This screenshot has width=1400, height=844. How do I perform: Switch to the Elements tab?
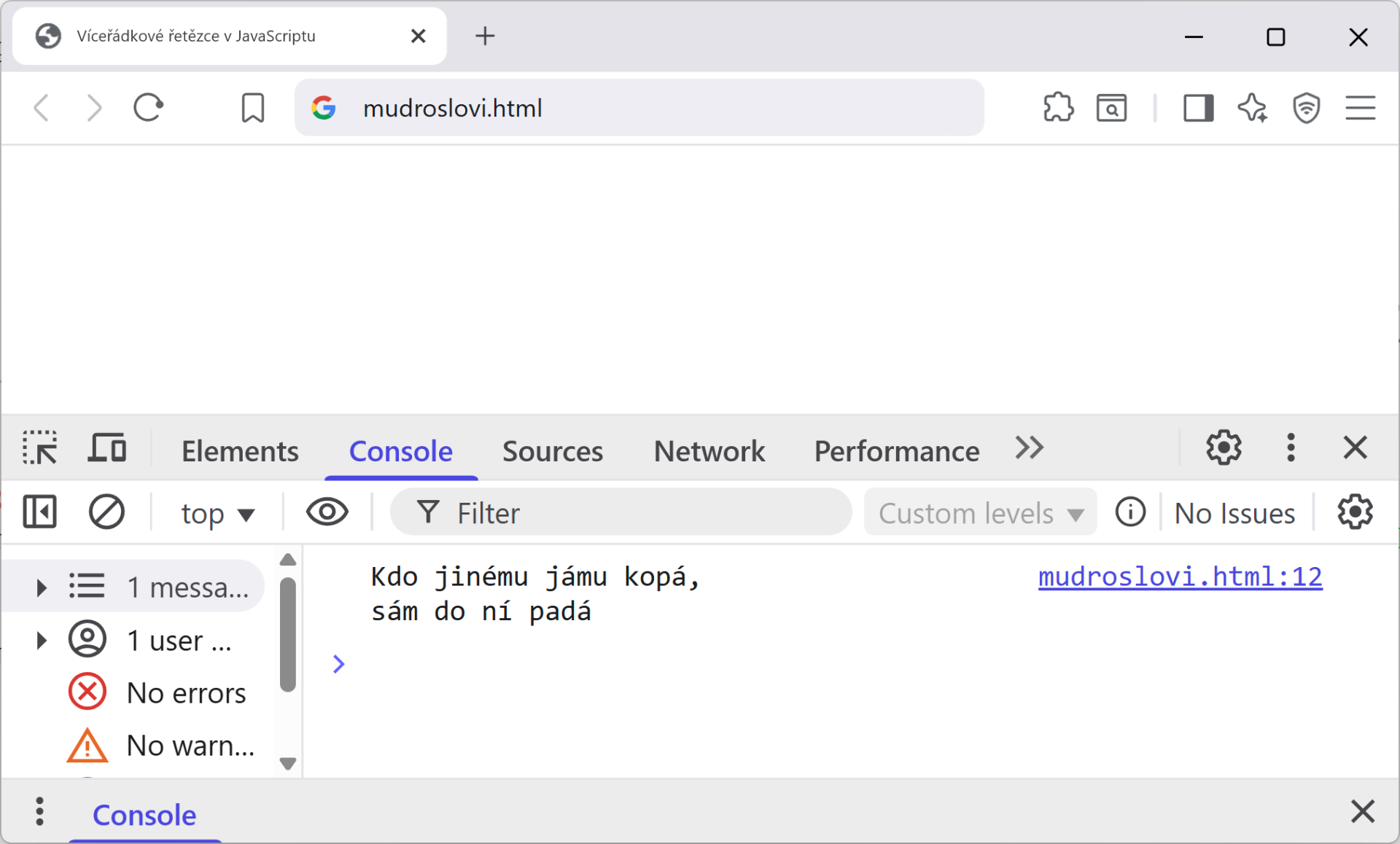click(240, 451)
